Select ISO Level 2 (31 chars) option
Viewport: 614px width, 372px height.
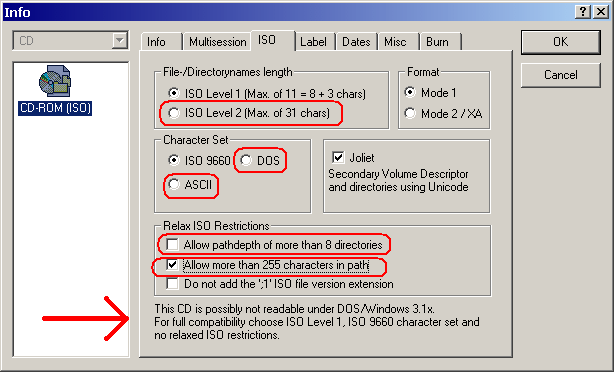tap(173, 113)
